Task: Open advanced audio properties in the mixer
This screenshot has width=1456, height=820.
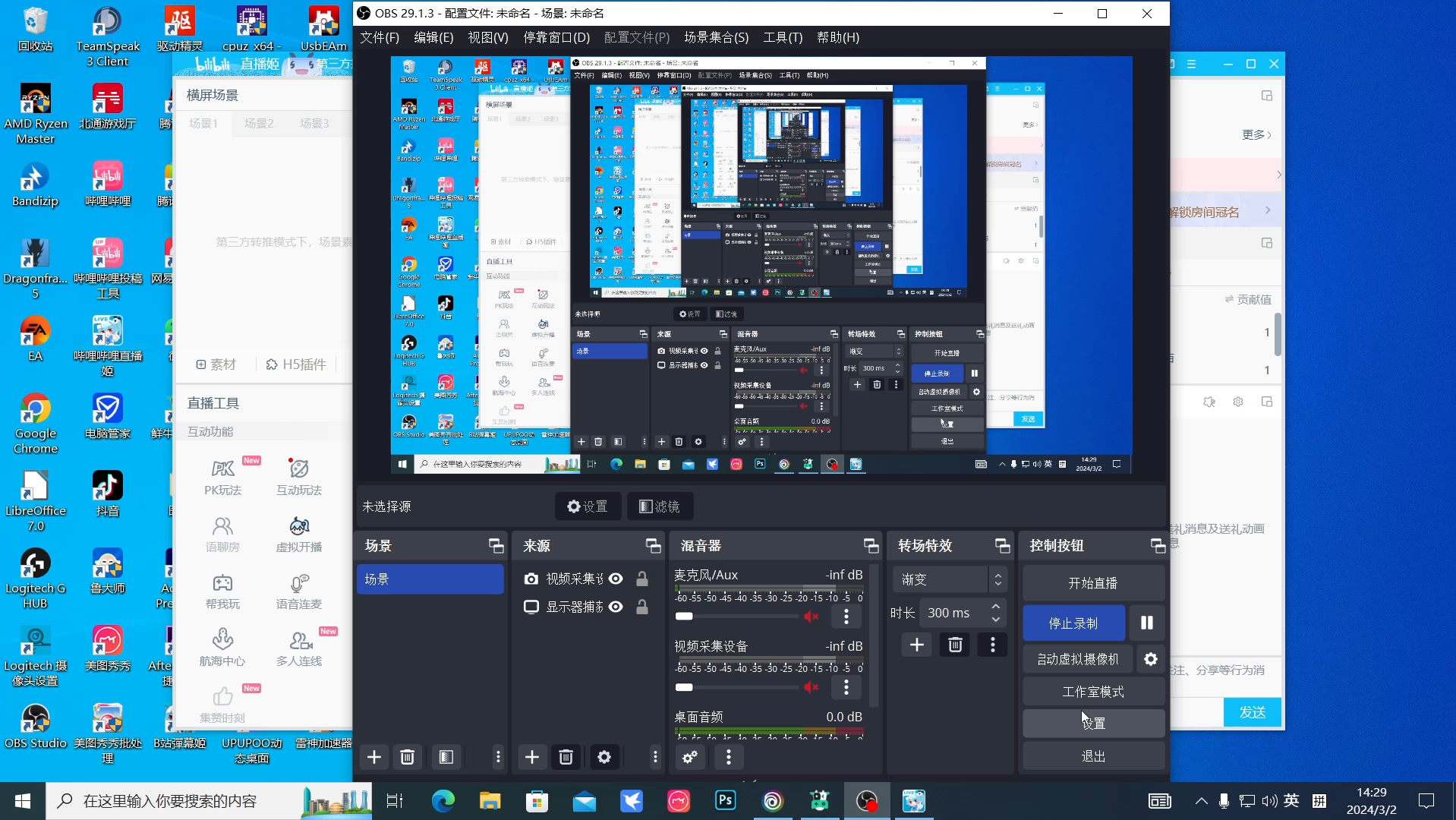Action: (689, 757)
